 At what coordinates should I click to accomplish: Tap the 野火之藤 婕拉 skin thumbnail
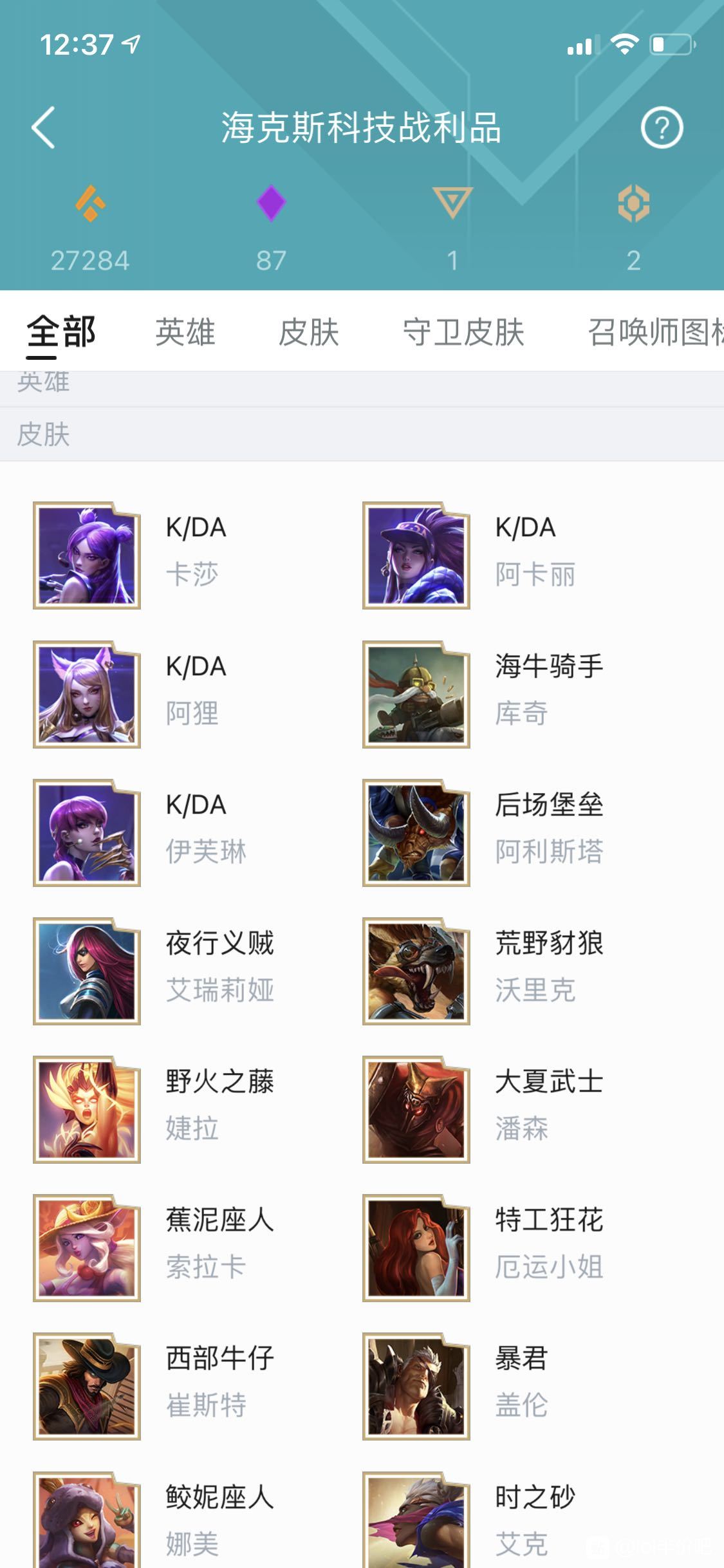click(x=87, y=1109)
